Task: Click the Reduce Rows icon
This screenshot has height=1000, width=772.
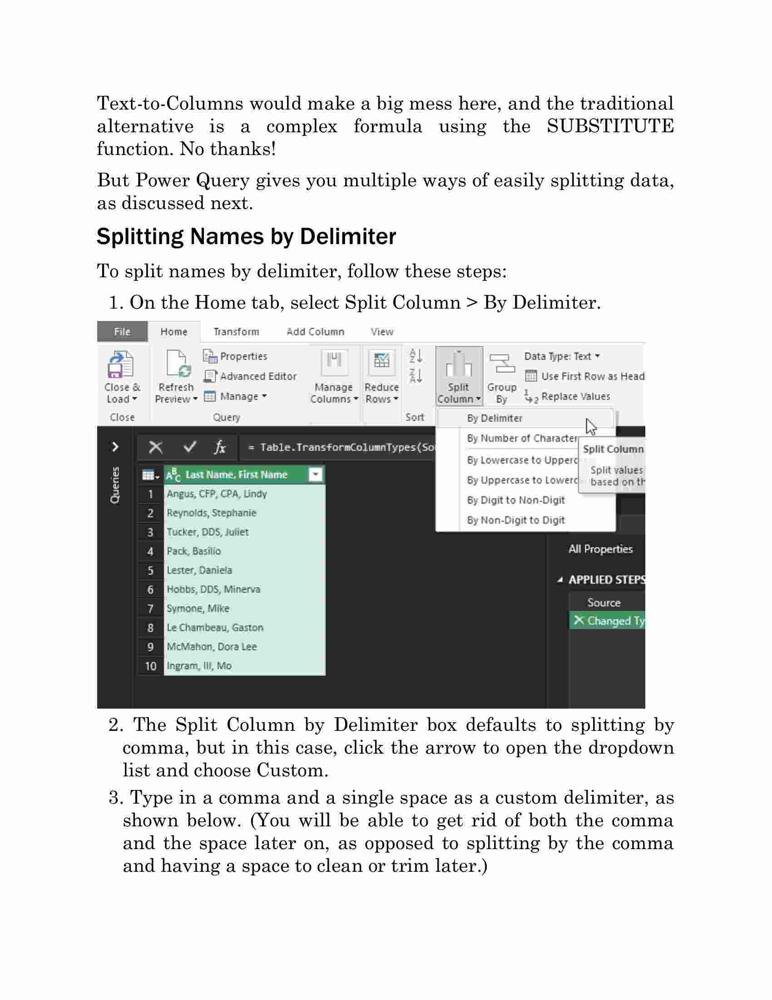Action: [x=382, y=362]
